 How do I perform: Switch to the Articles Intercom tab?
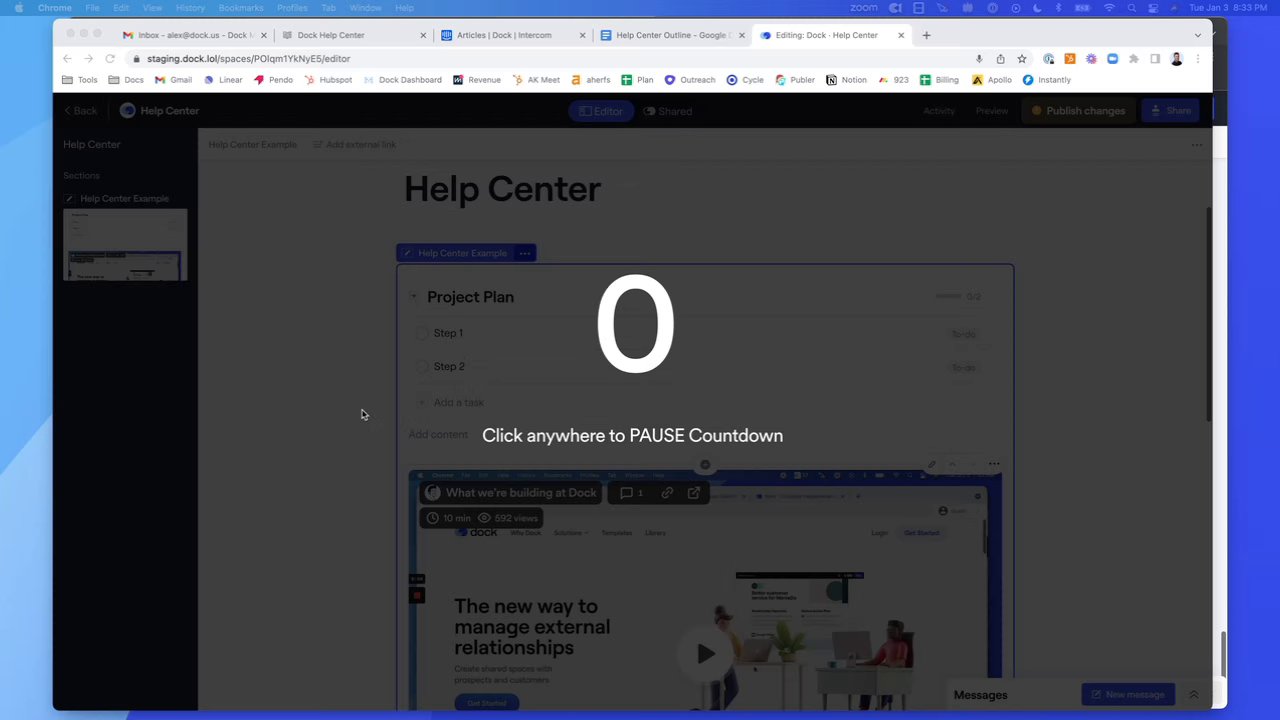(x=512, y=35)
